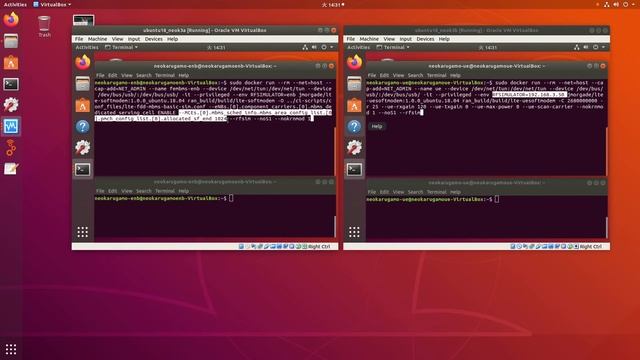
Task: Click network icon in enb VM guest top bar
Action: (x=305, y=47)
